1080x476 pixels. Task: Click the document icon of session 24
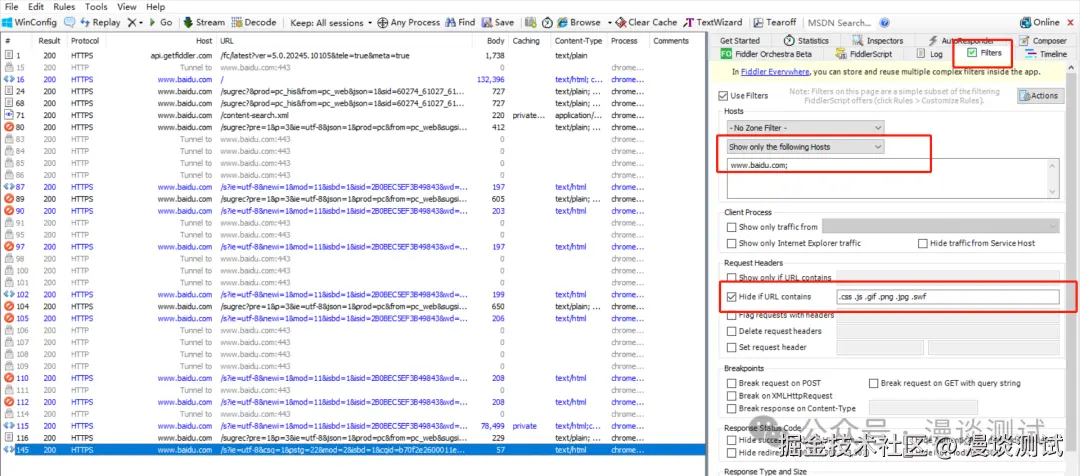pyautogui.click(x=9, y=91)
